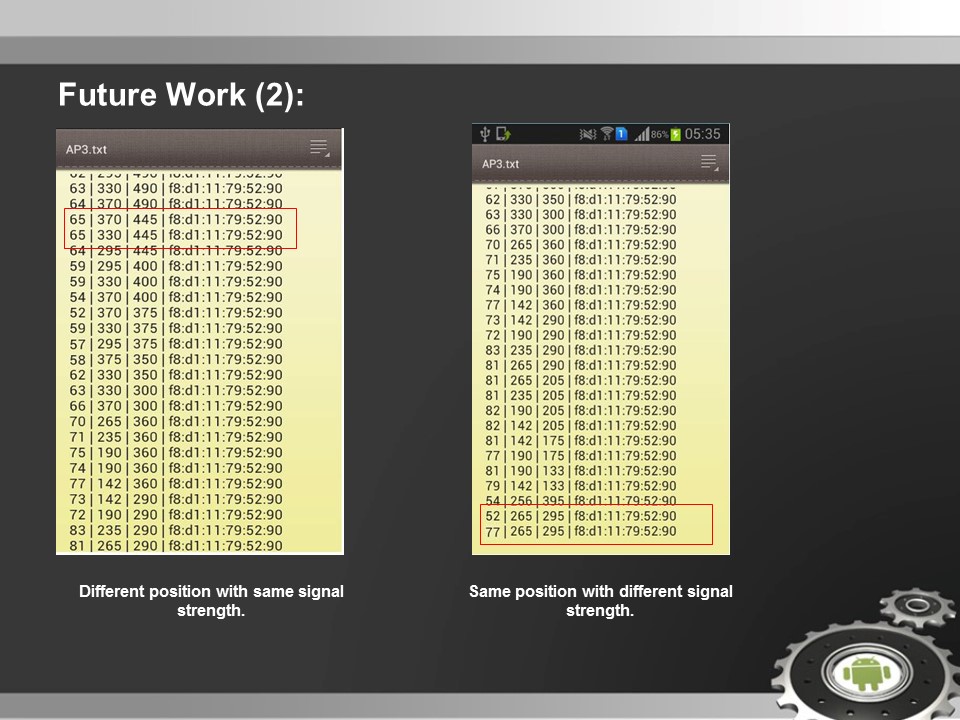Tap the screen rotation icon next to USB
Viewport: 960px width, 720px height.
click(502, 133)
